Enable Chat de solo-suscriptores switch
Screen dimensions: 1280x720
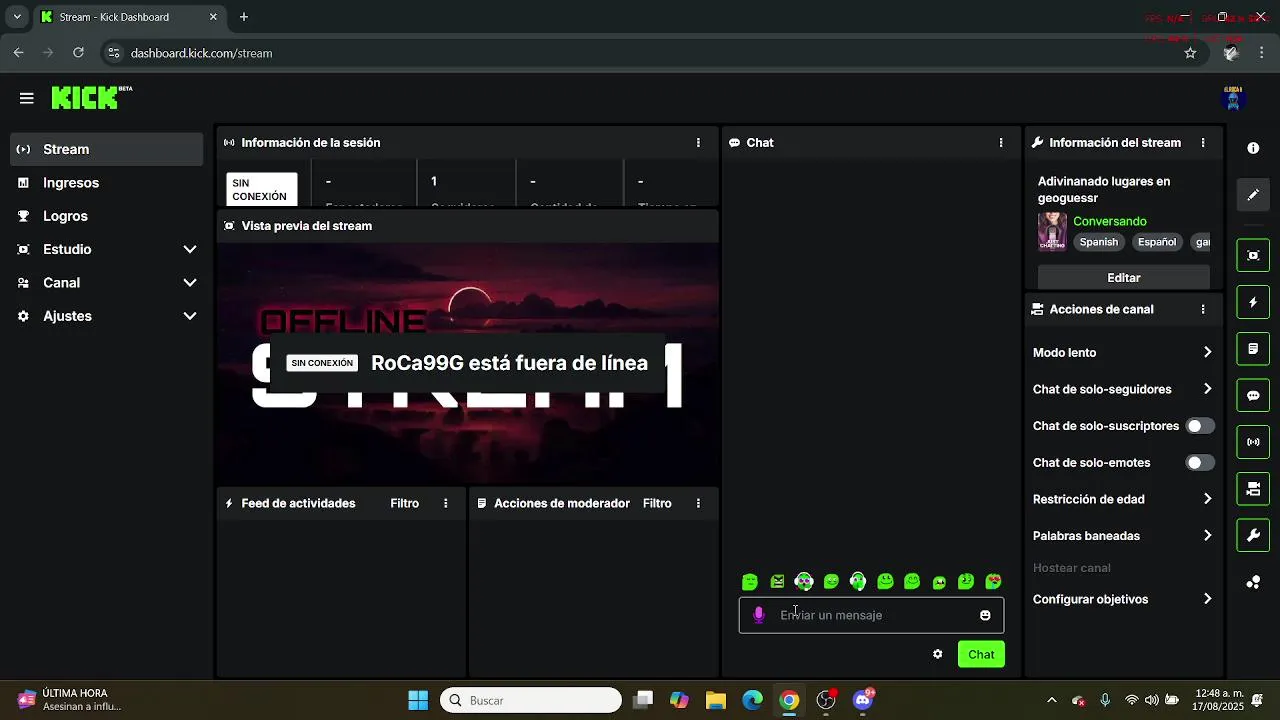[x=1200, y=426]
